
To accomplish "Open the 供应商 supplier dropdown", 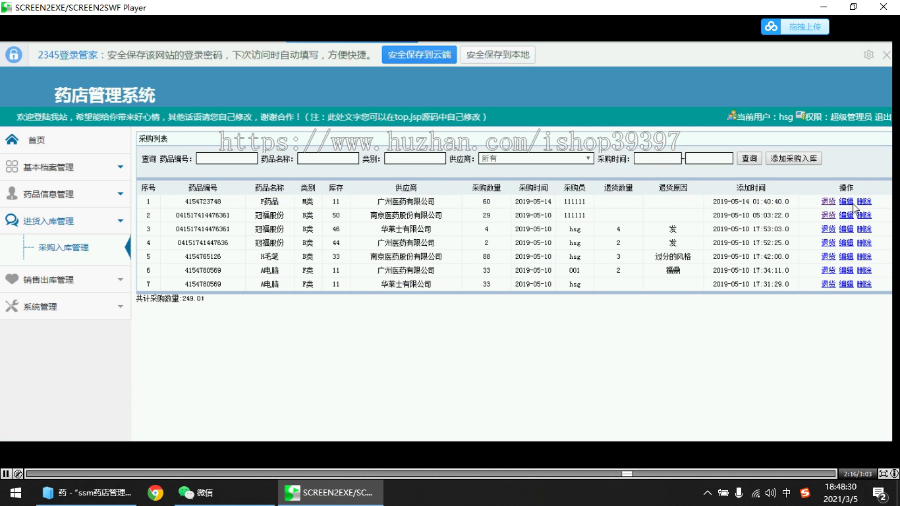I will pyautogui.click(x=535, y=158).
